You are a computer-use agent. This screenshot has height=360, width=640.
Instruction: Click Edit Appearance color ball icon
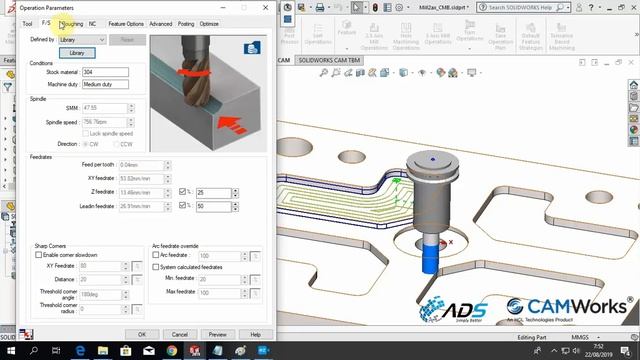(440, 73)
